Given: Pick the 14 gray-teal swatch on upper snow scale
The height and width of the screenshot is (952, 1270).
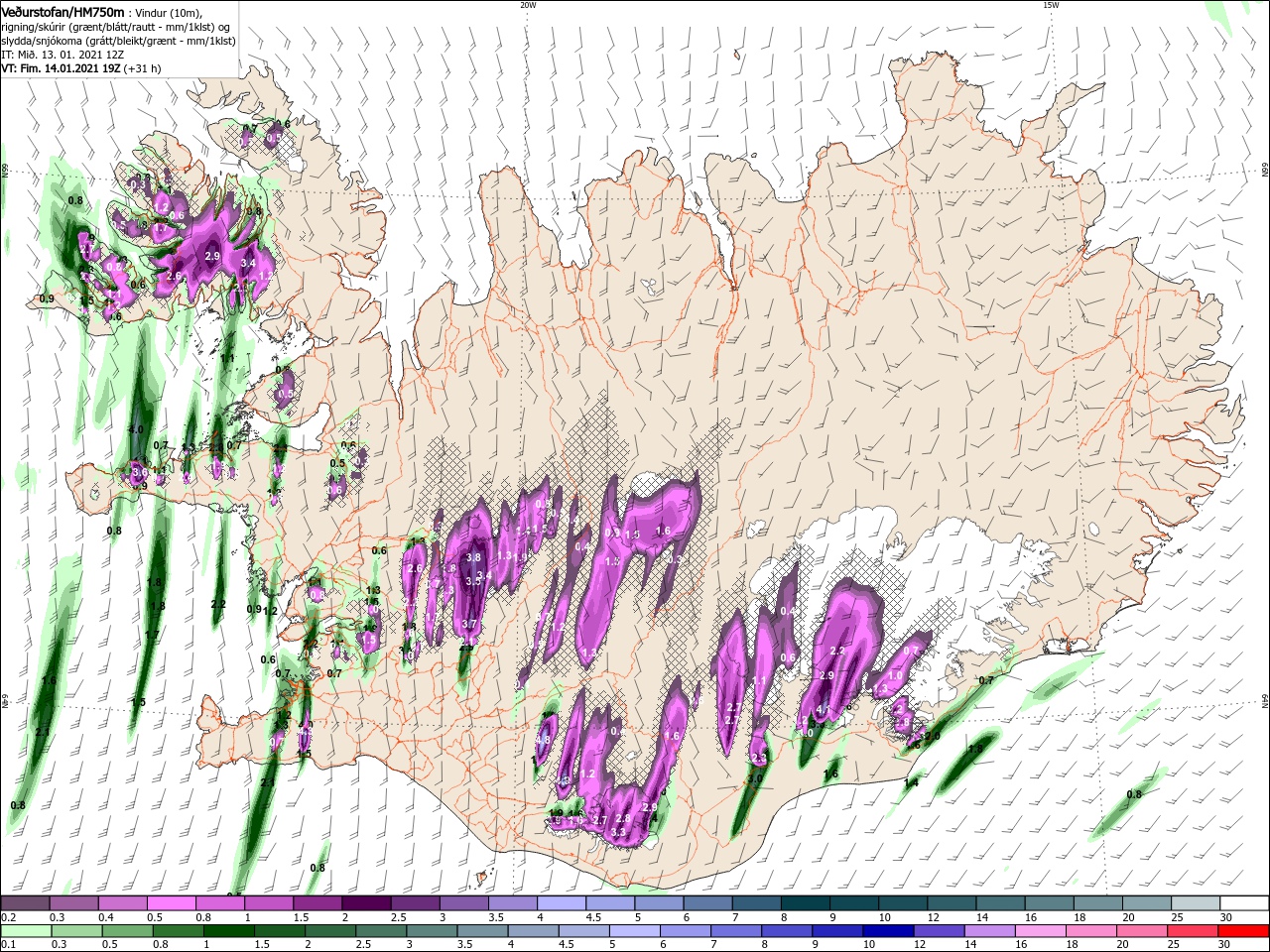Looking at the screenshot, I should point(999,903).
